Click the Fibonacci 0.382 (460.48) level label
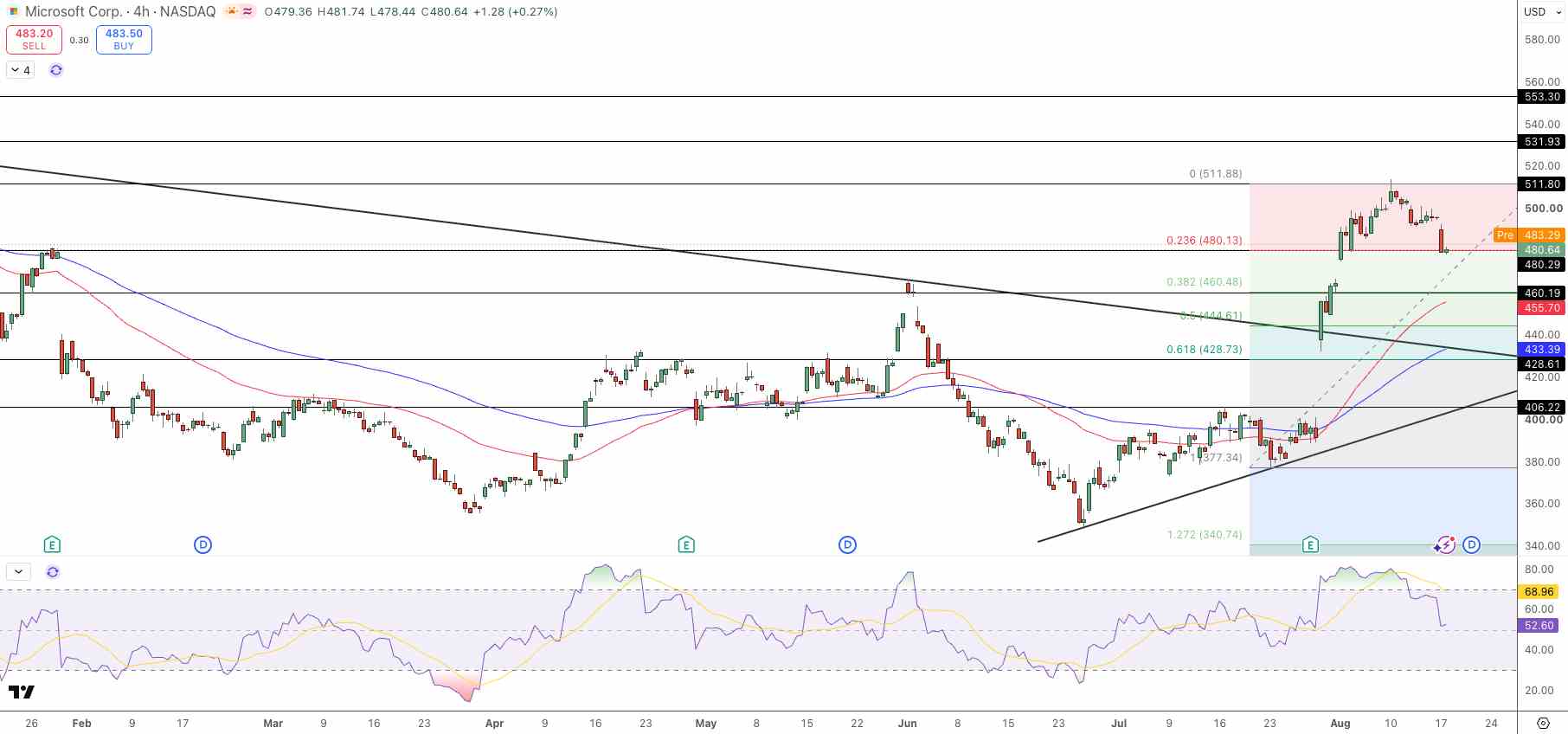The width and height of the screenshot is (1568, 734). tap(1204, 282)
